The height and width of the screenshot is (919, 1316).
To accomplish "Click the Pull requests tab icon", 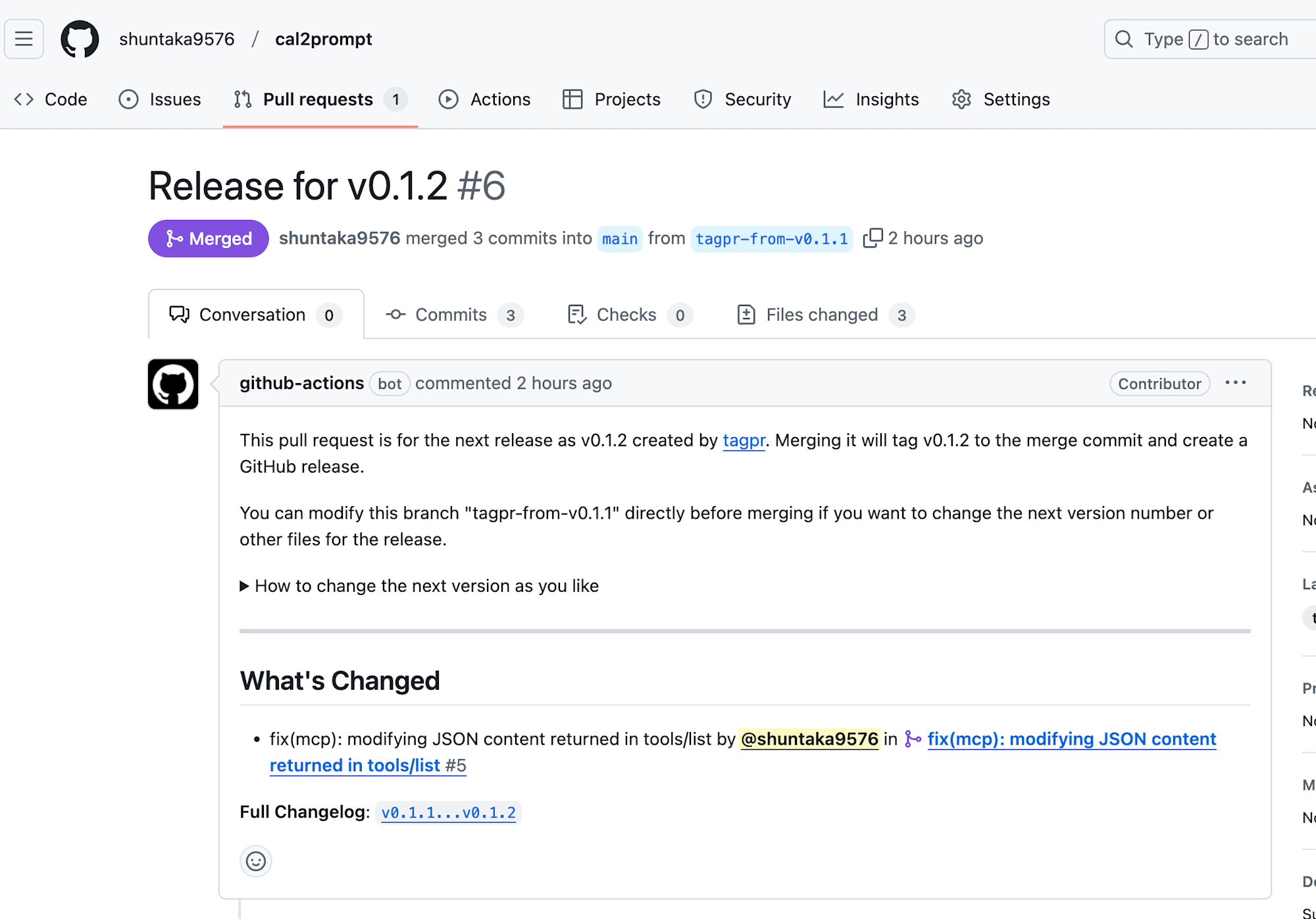I will [x=243, y=99].
